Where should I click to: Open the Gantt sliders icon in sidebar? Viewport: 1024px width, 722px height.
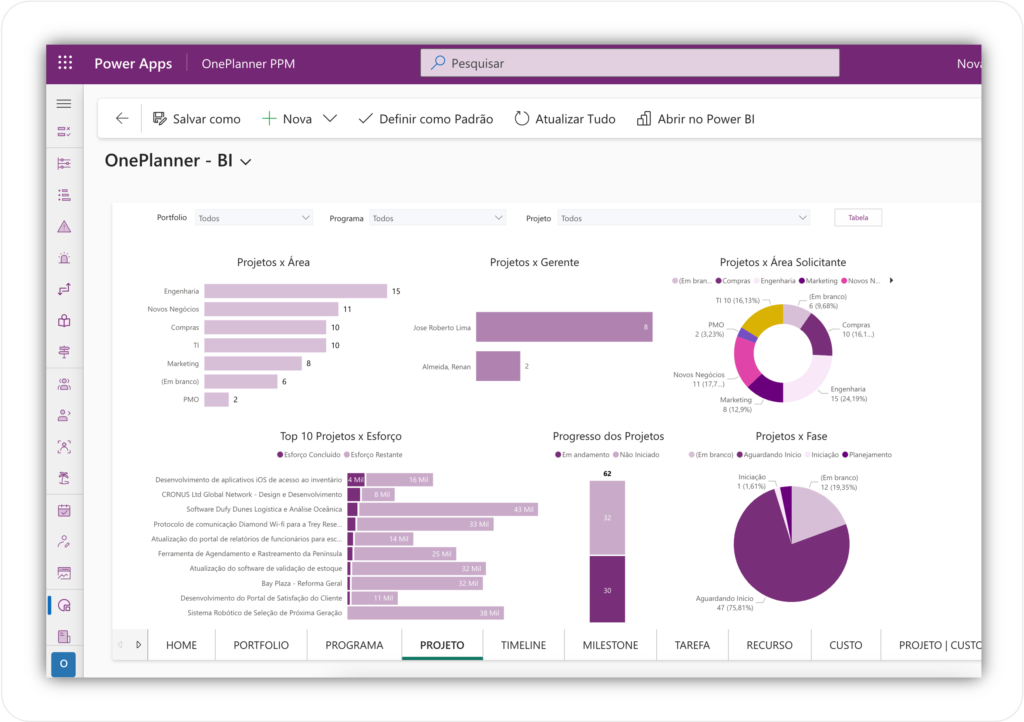click(x=64, y=163)
